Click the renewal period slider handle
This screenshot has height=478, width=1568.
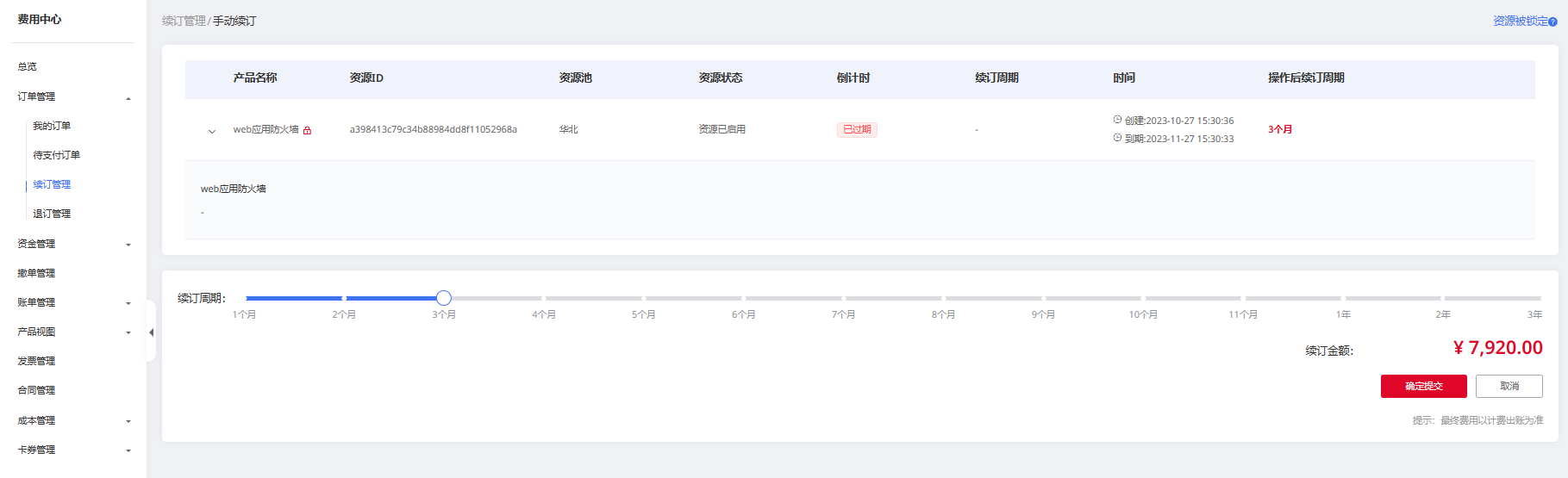(444, 298)
